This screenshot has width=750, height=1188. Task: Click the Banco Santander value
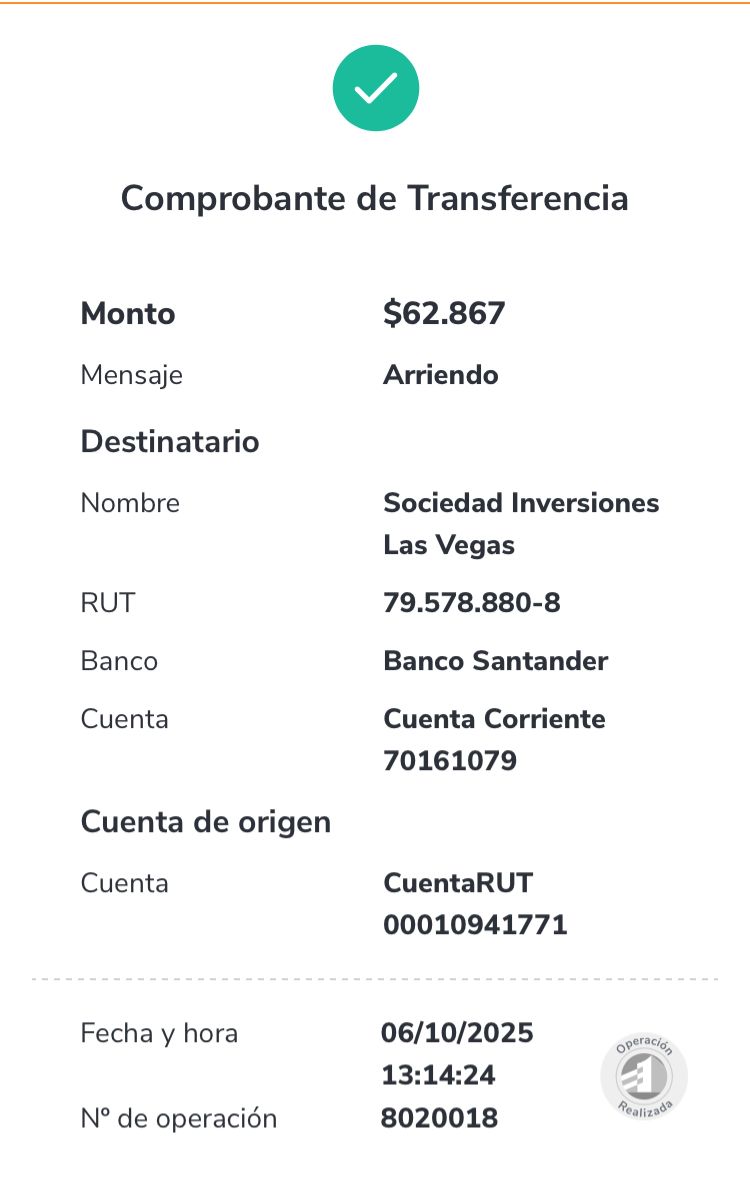click(x=496, y=661)
